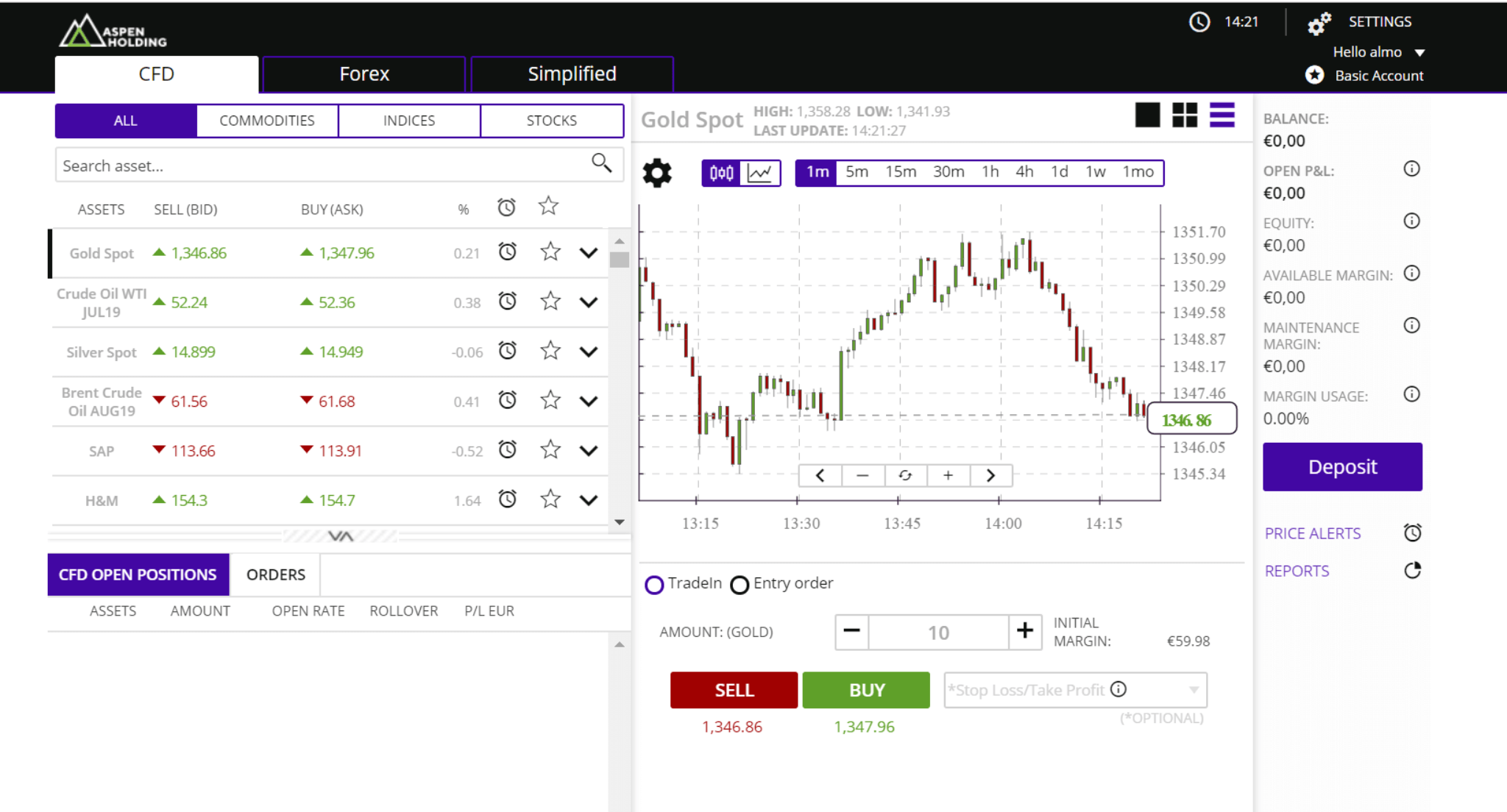Select 1-minute timeframe interval
Viewport: 1507px width, 812px height.
(x=817, y=172)
